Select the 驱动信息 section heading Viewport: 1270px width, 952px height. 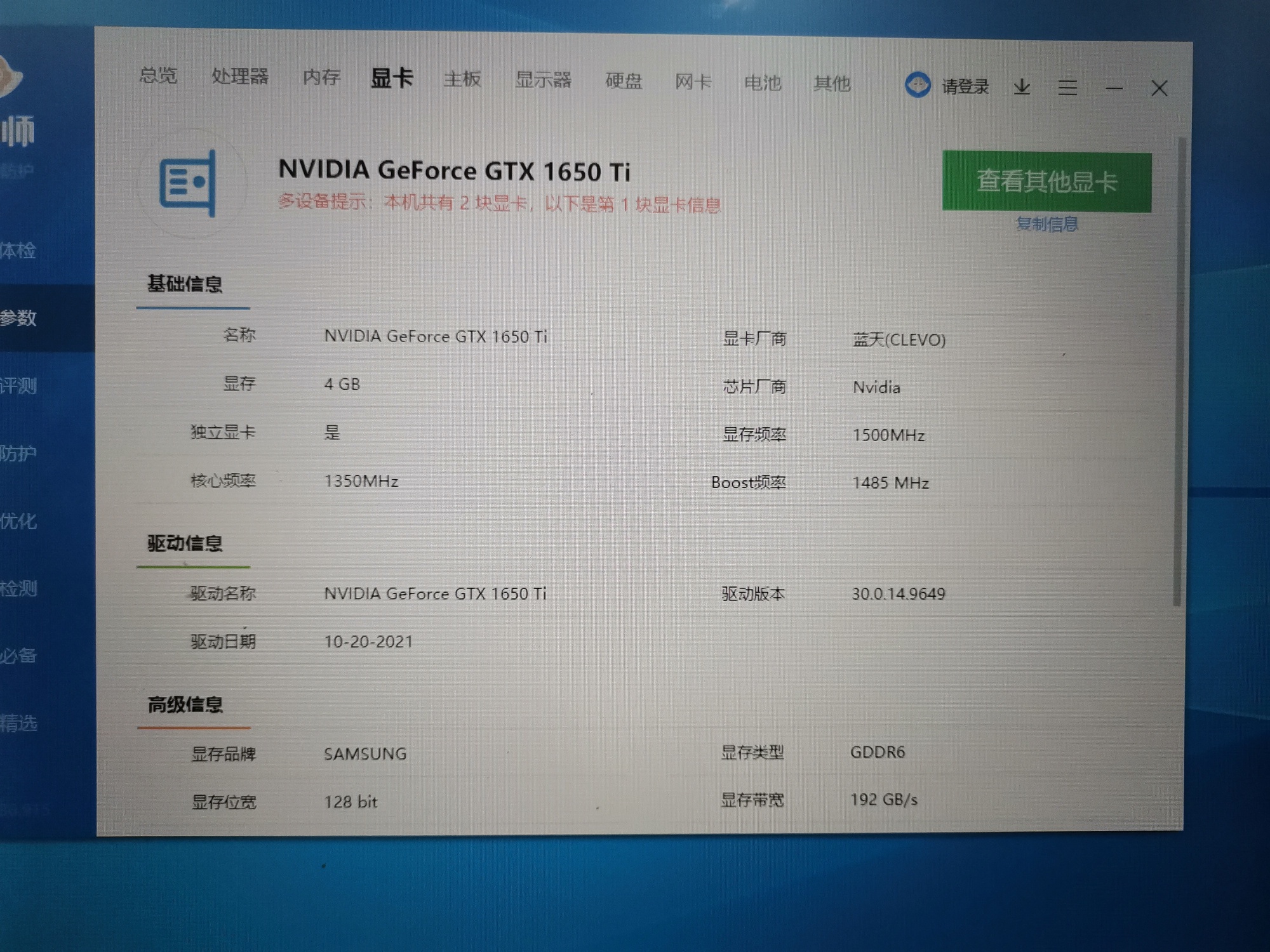(185, 543)
